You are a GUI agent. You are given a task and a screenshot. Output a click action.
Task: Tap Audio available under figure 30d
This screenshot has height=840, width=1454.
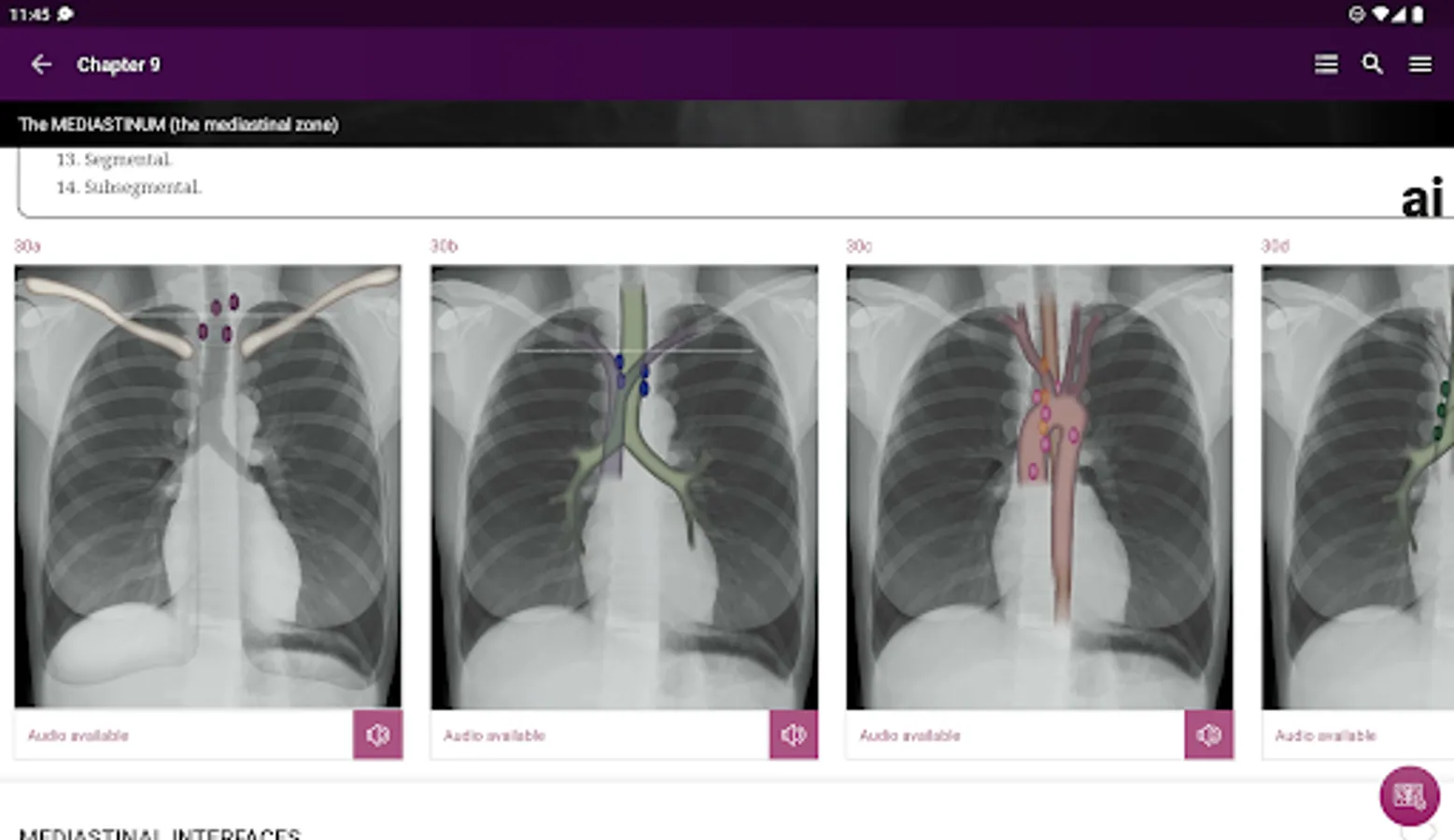(1326, 735)
